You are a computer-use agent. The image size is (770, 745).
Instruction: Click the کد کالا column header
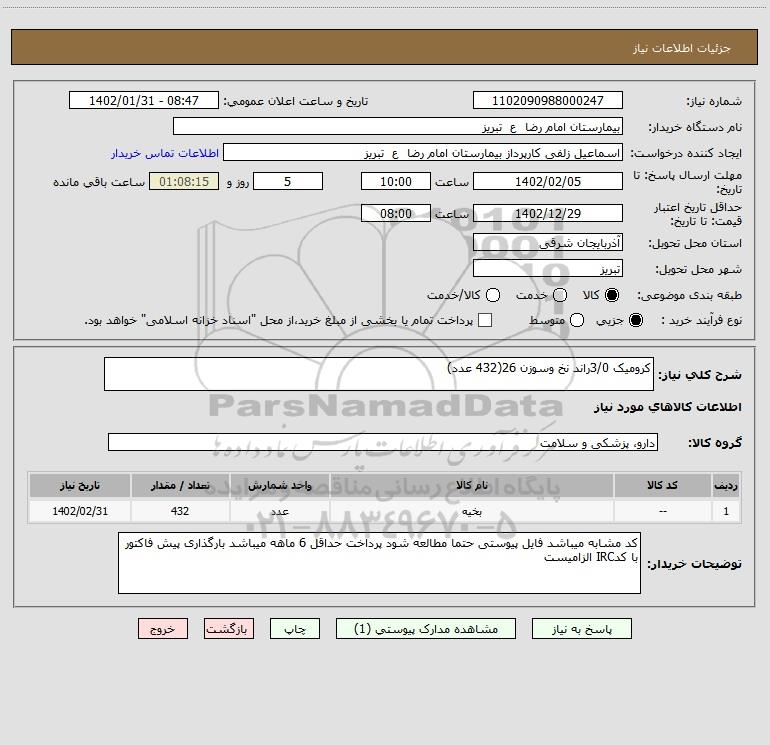(x=662, y=485)
